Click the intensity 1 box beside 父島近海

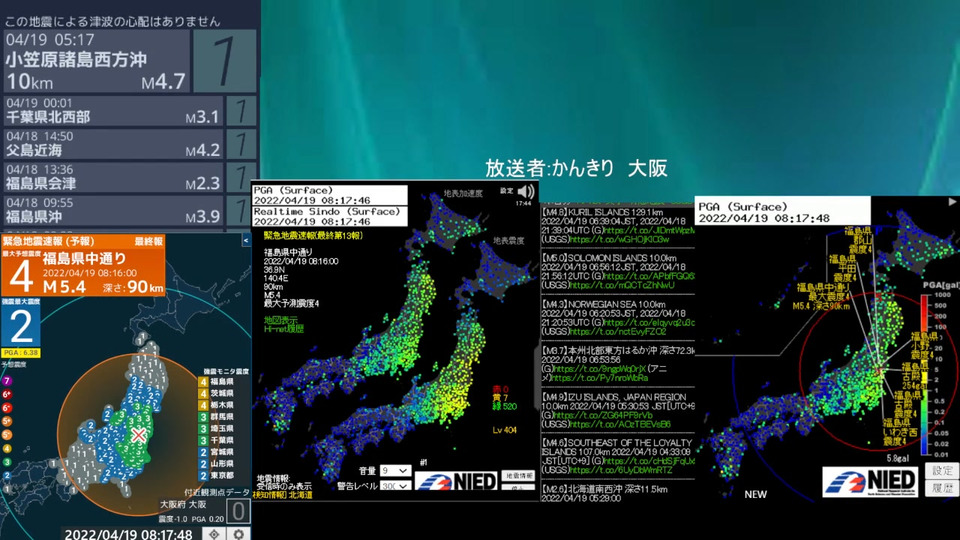pos(241,144)
